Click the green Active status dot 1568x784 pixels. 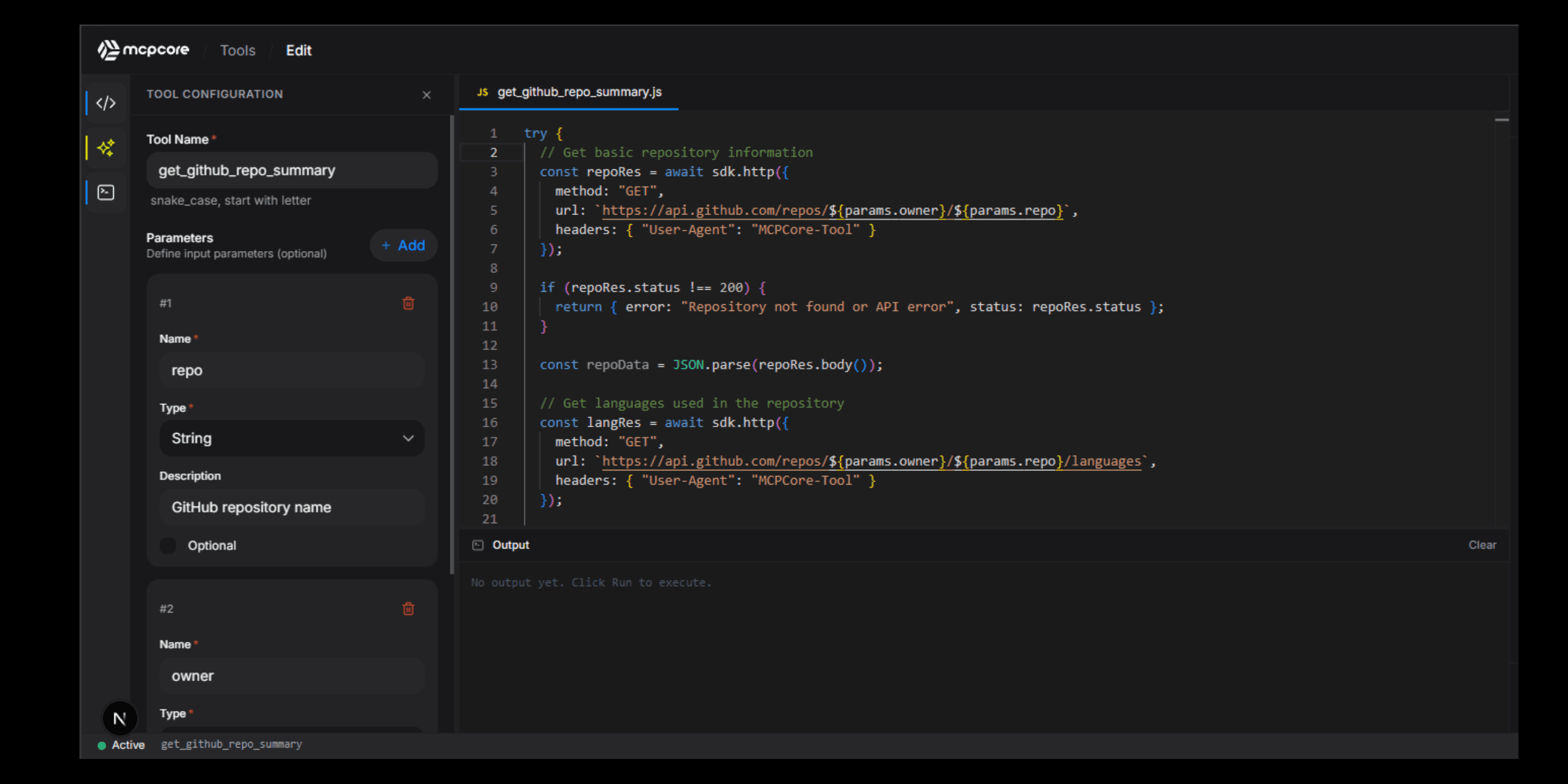pyautogui.click(x=102, y=745)
